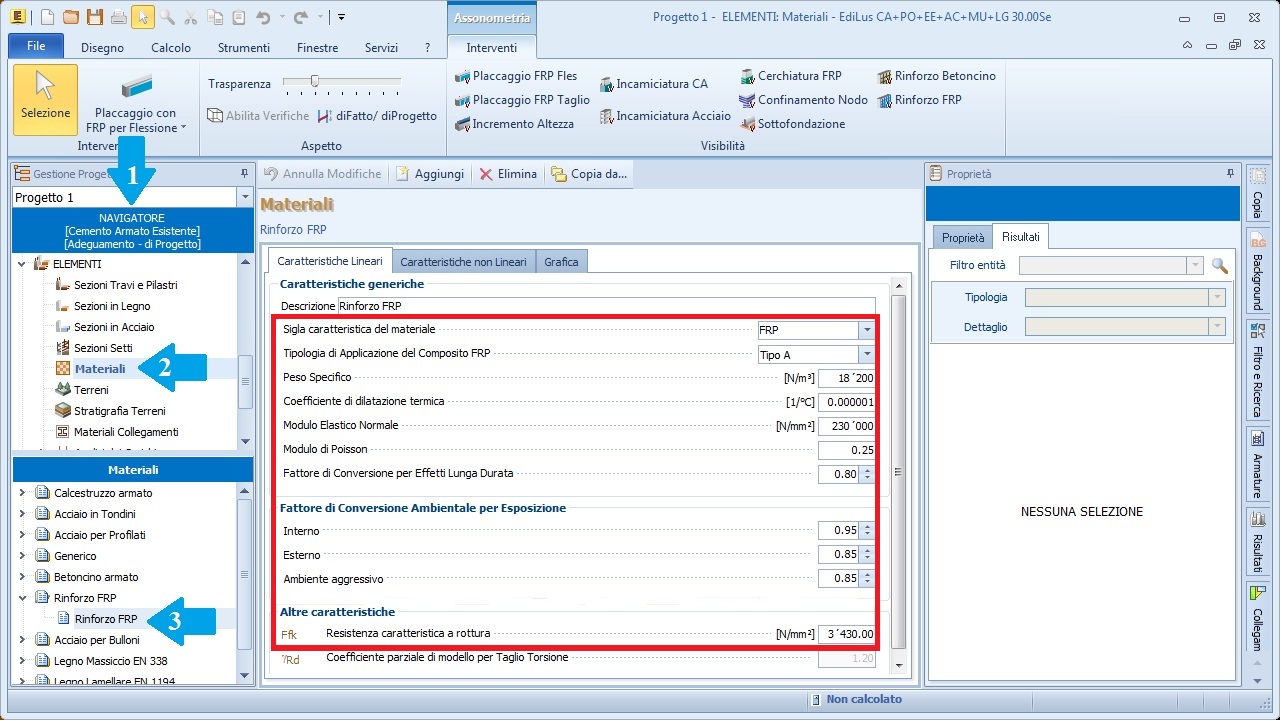Screen dimensions: 1282x721
Task: Open the Strumenti ribbon tab
Action: 244,47
